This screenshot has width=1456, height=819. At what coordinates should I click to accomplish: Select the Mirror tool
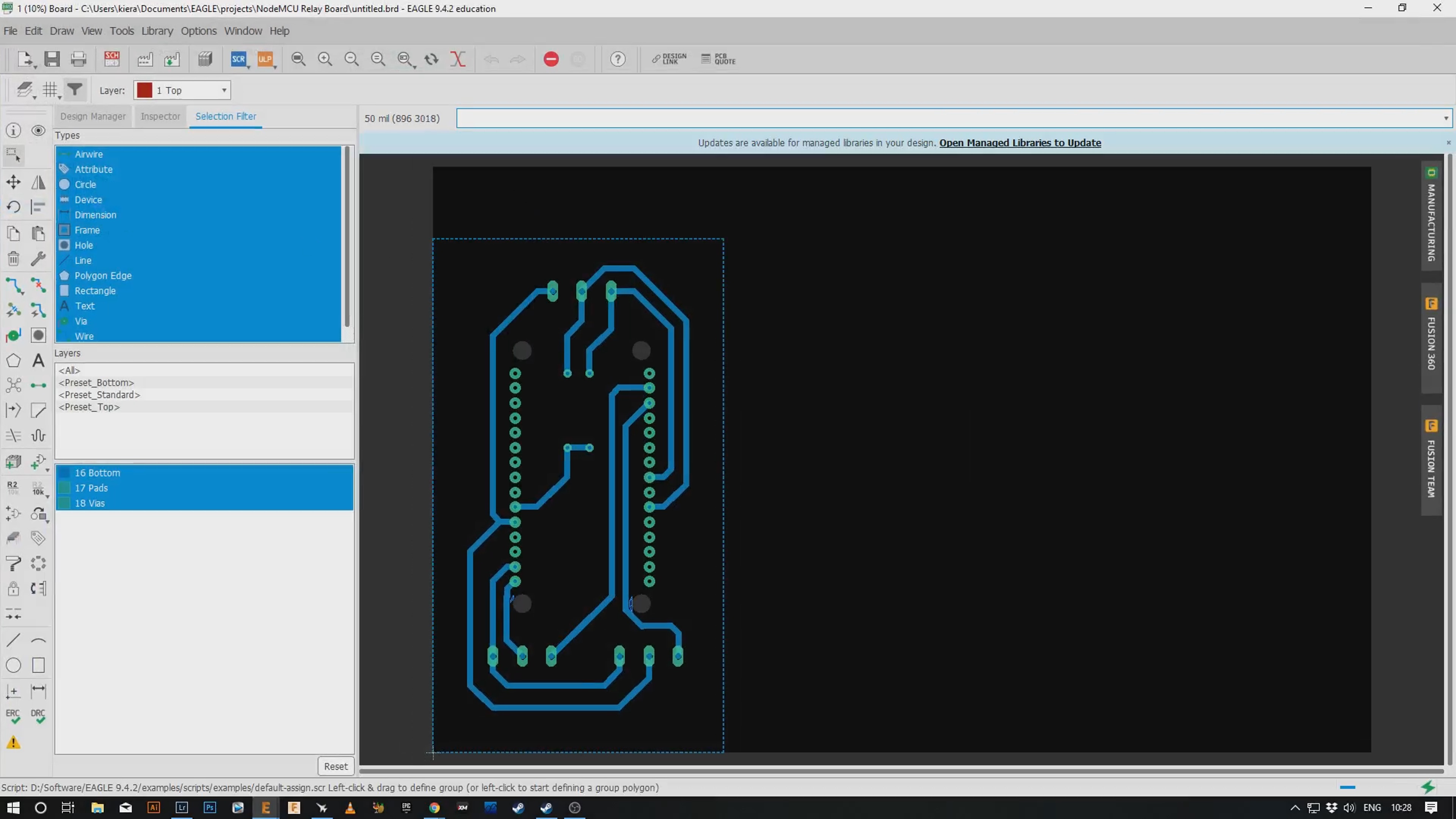point(38,182)
